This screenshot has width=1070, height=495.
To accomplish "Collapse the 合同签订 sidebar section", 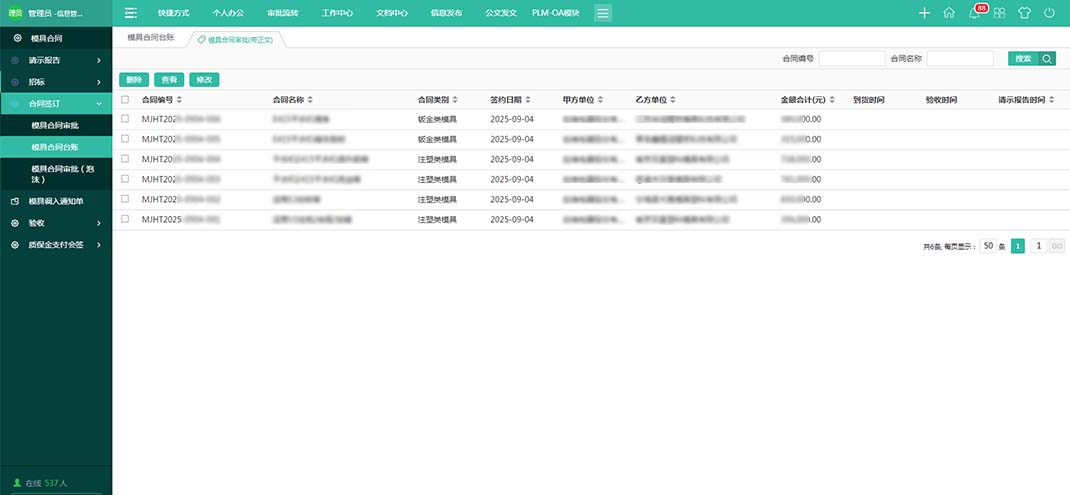I will tap(56, 103).
